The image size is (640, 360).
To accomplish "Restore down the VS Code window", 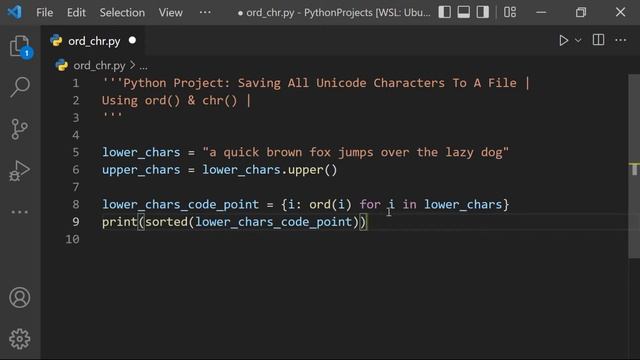I will pyautogui.click(x=580, y=12).
